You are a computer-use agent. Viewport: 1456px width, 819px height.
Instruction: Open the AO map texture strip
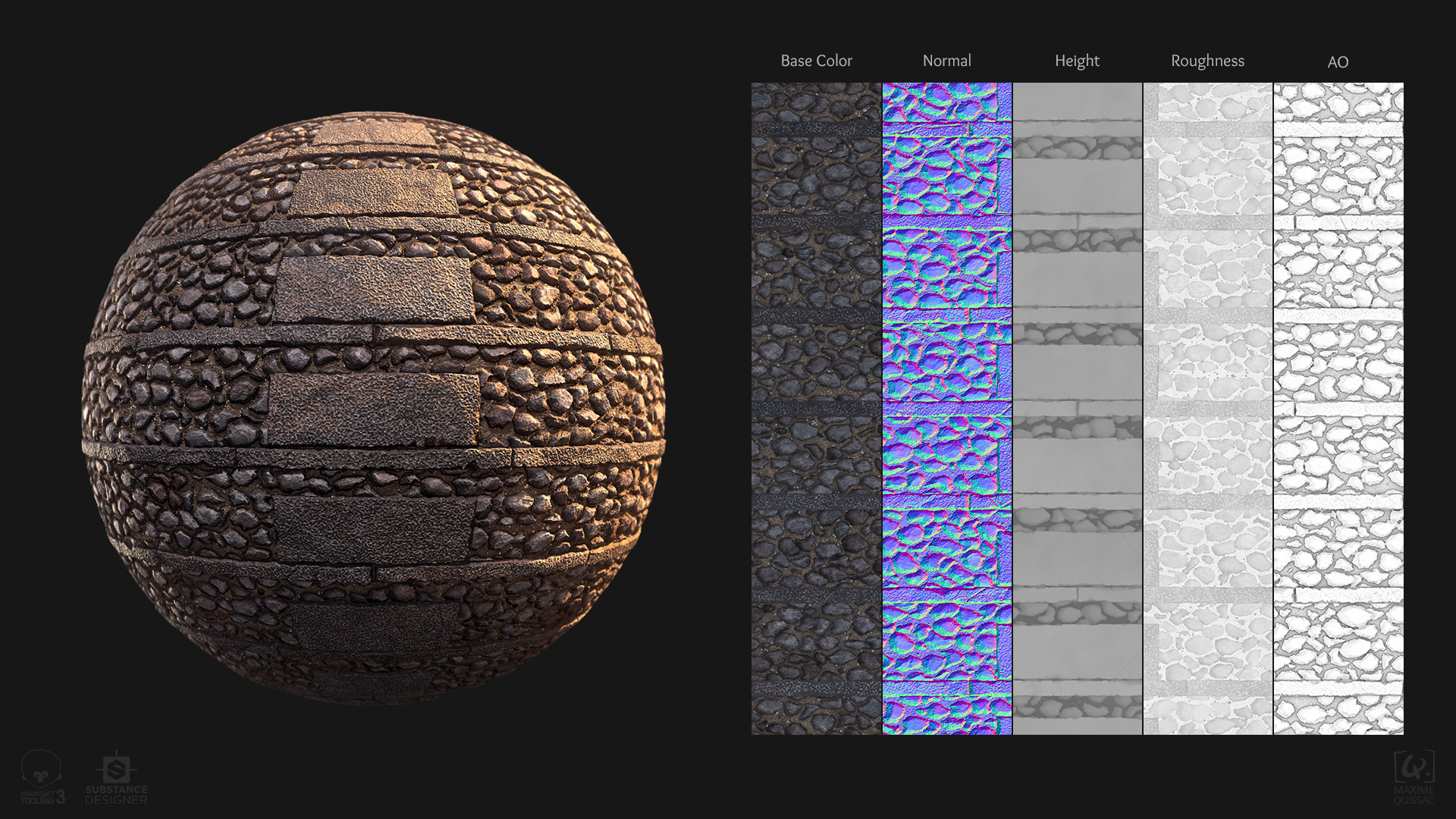click(1338, 408)
